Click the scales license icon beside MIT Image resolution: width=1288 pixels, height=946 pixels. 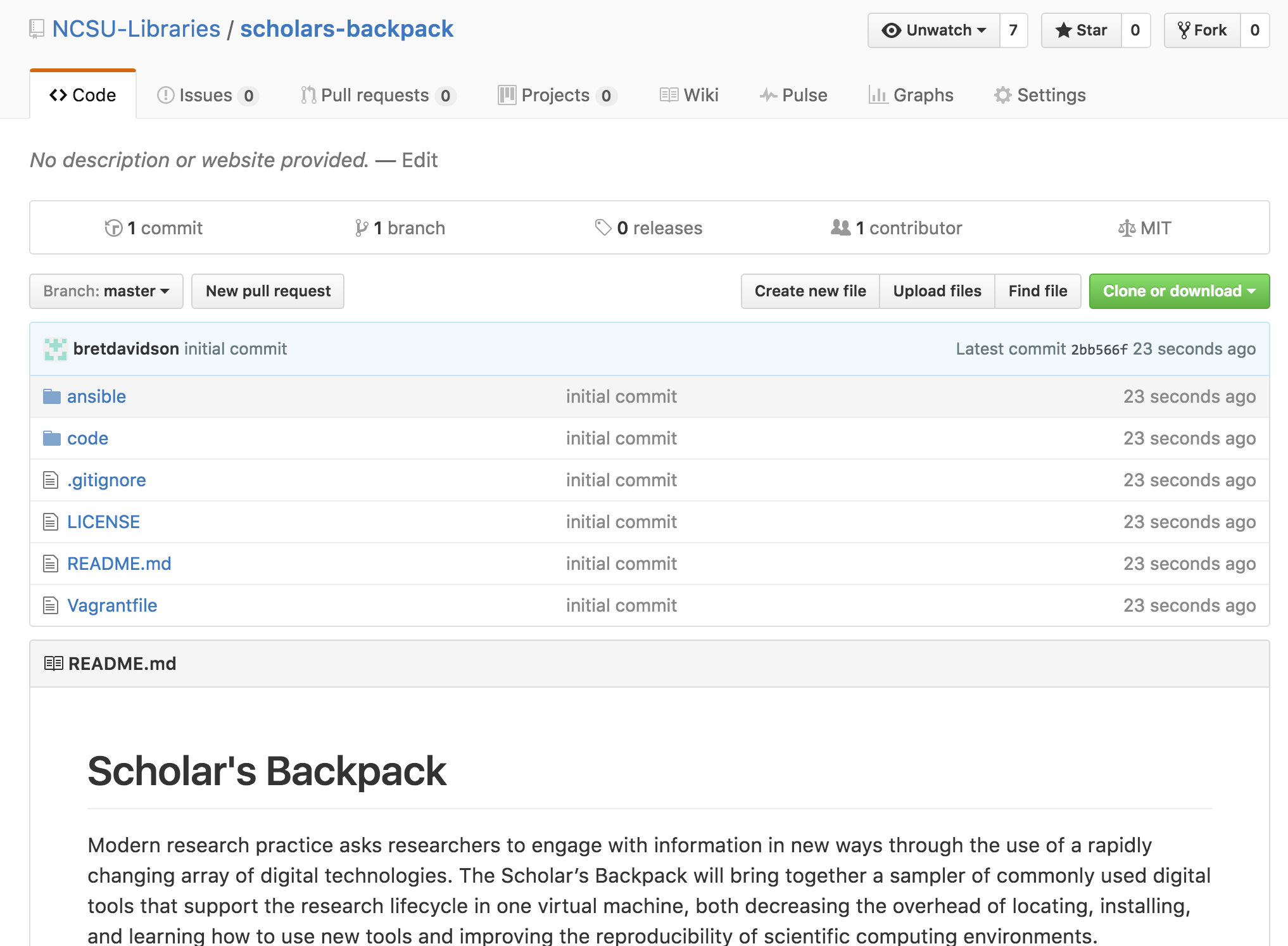pyautogui.click(x=1127, y=228)
